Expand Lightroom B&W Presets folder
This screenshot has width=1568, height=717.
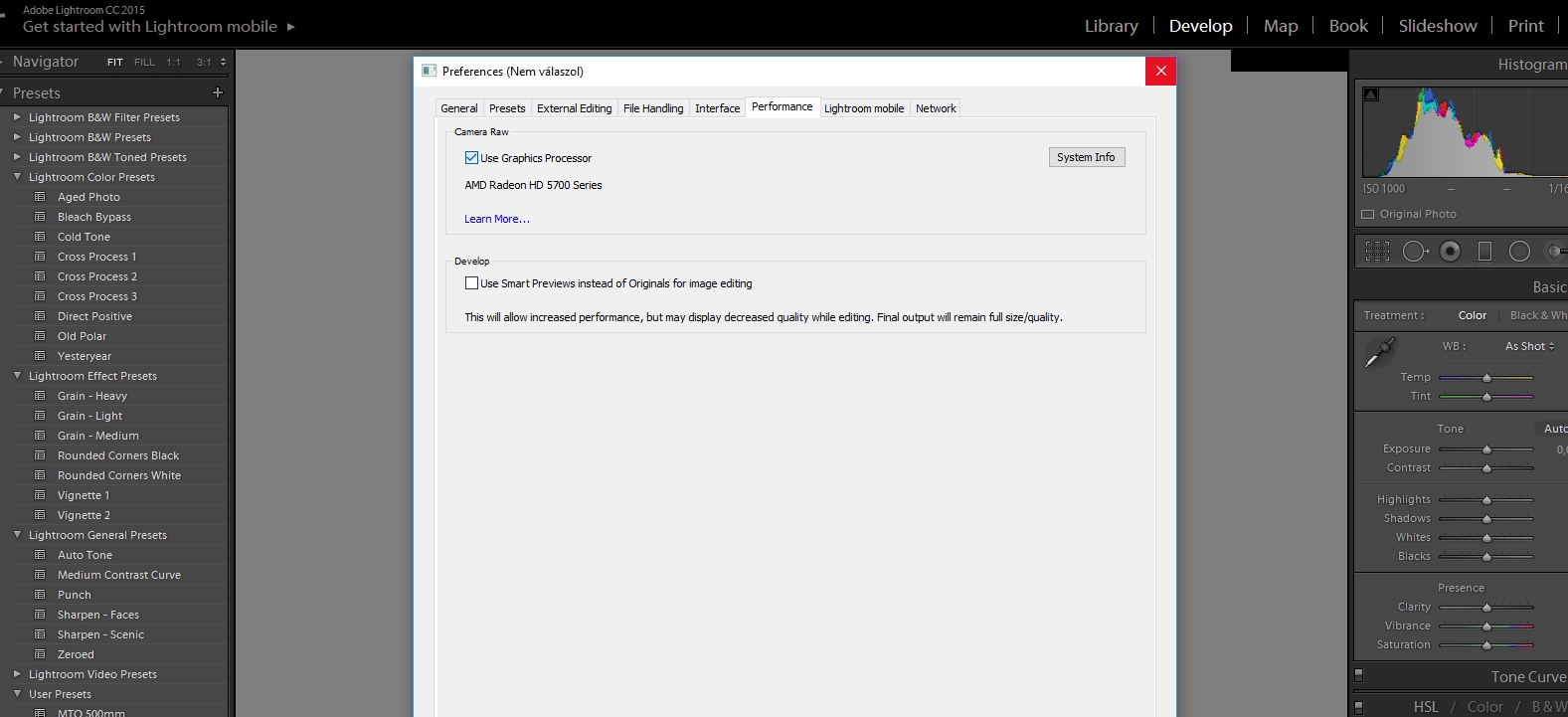coord(17,136)
